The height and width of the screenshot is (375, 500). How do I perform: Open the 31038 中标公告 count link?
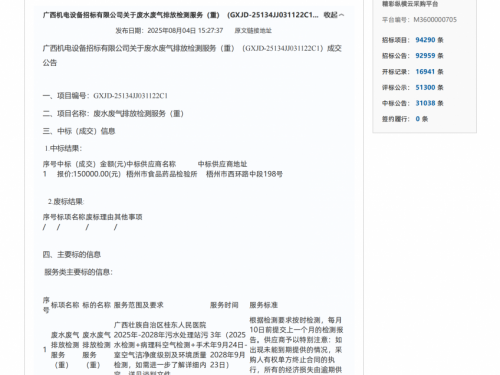pyautogui.click(x=425, y=103)
